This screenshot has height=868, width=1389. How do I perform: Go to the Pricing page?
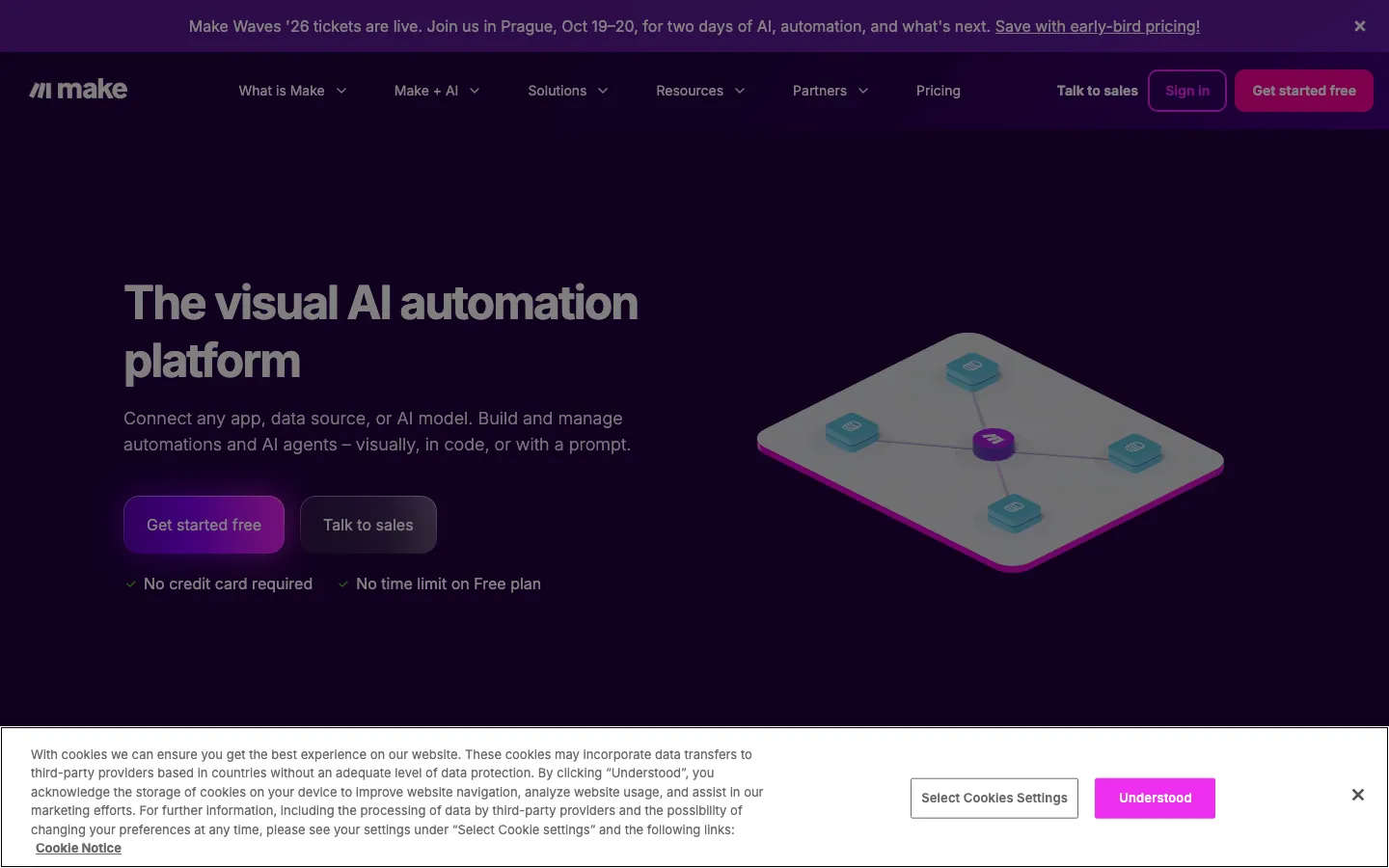pos(939,91)
